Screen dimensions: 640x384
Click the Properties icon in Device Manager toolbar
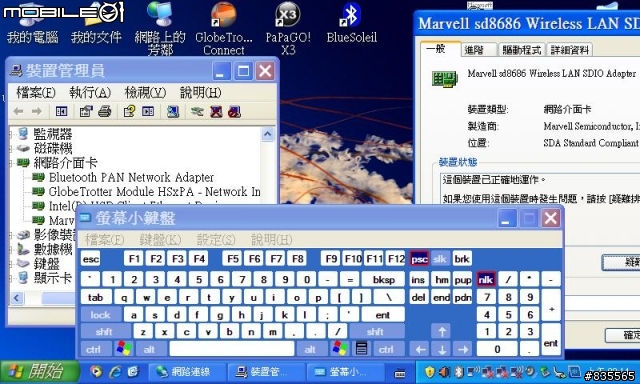86,111
